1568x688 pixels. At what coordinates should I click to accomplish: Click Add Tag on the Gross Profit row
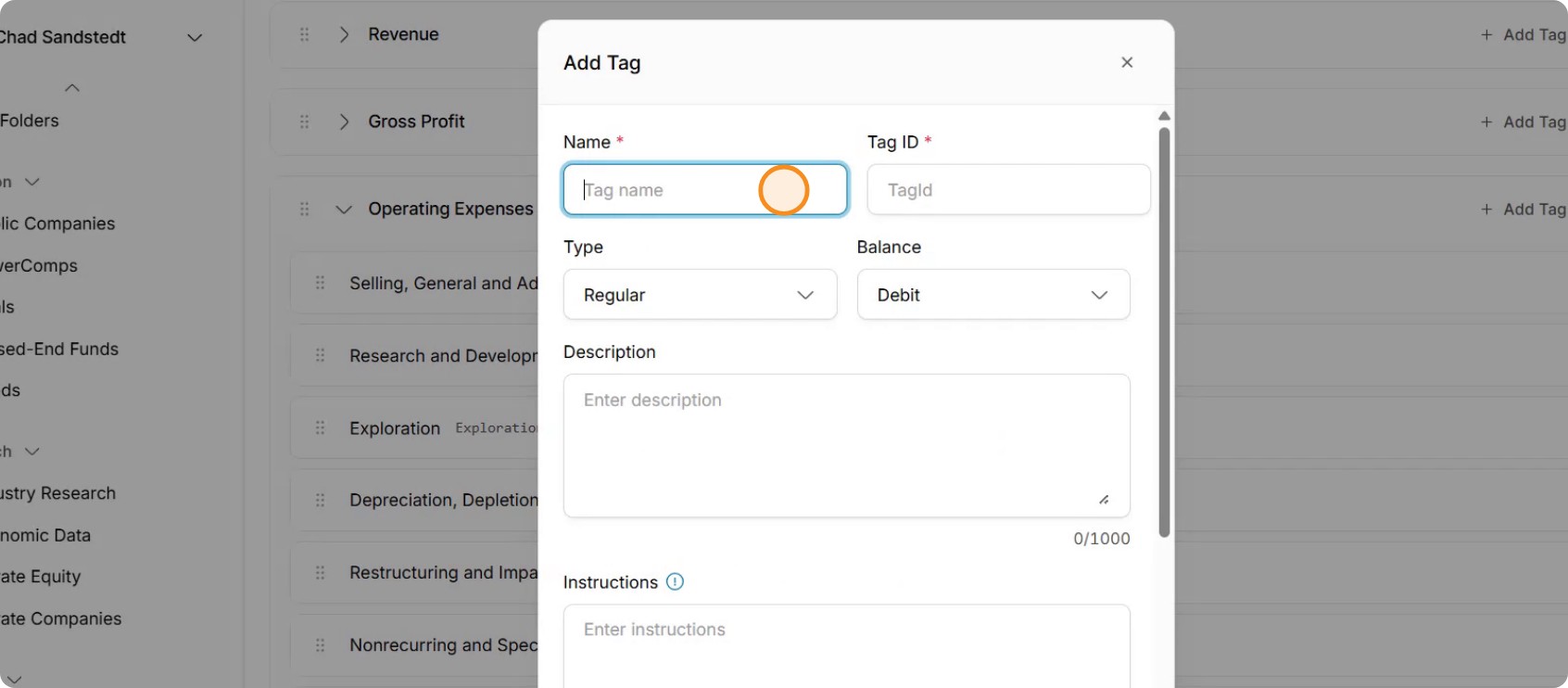tap(1523, 121)
